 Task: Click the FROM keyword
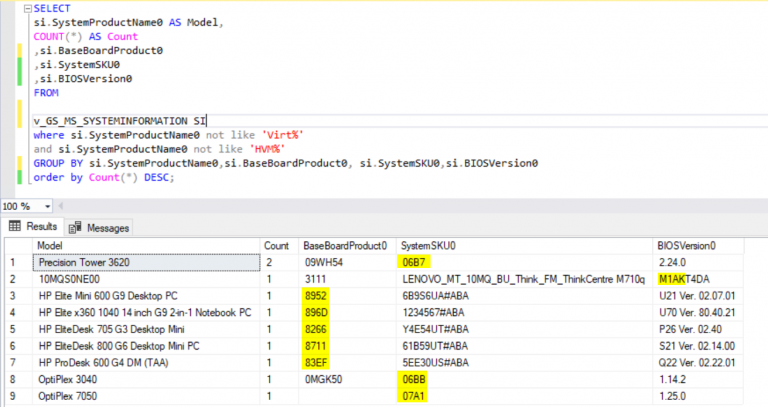pos(46,93)
